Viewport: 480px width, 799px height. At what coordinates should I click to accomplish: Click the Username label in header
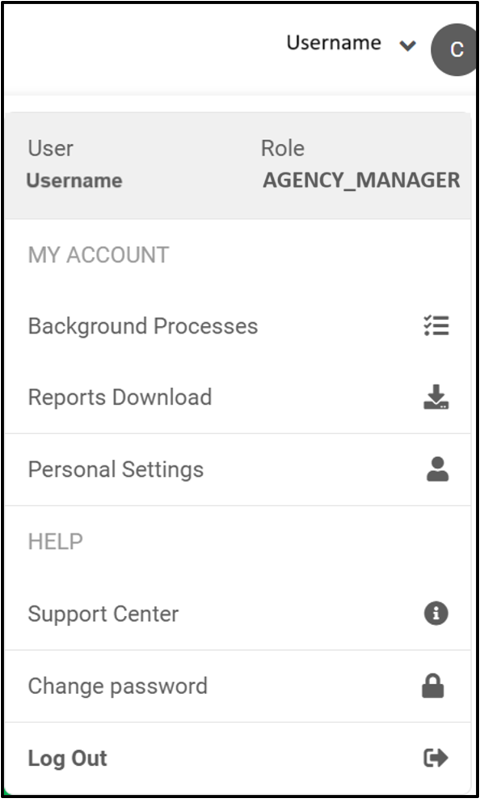point(334,42)
